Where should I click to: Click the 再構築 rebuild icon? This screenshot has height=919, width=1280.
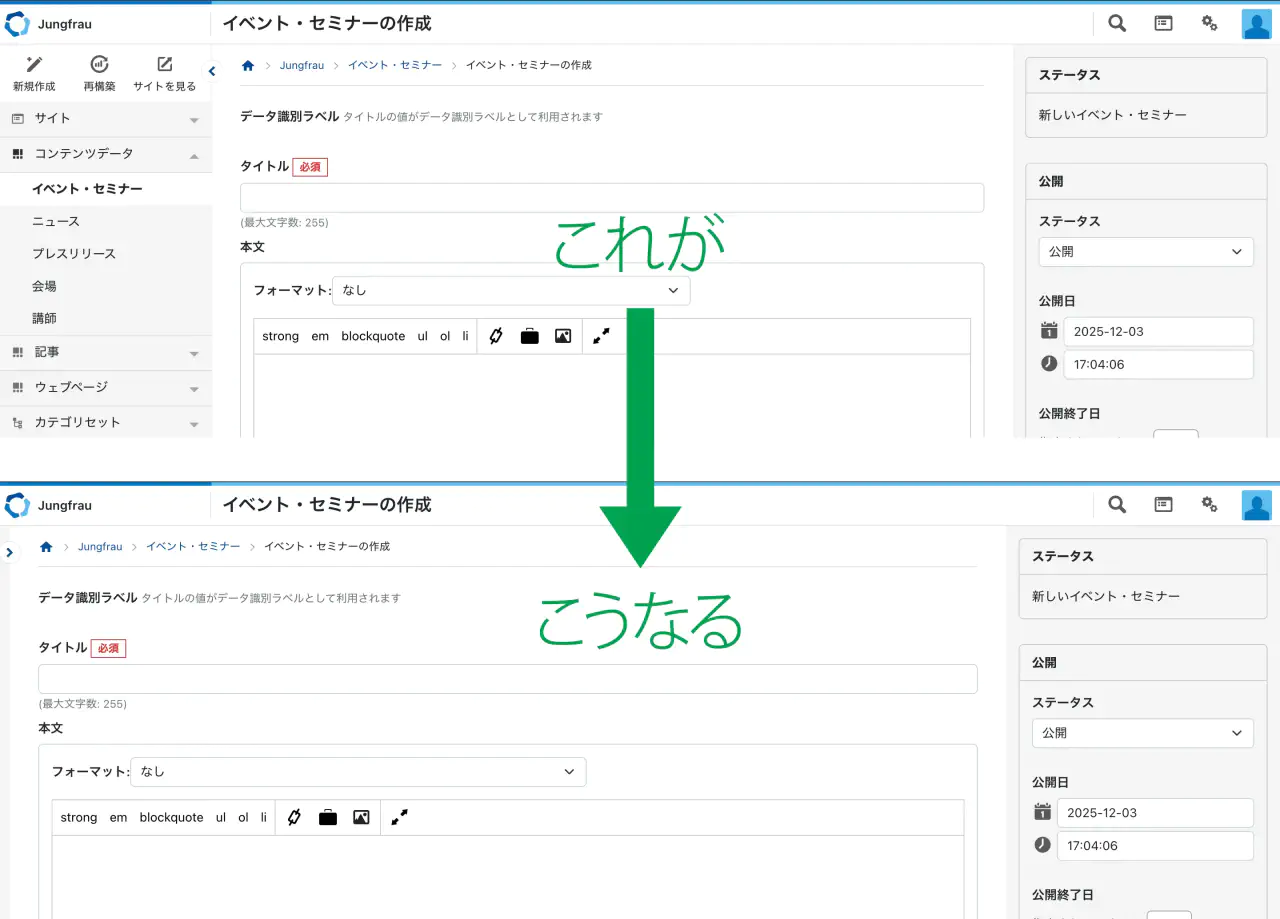point(99,65)
